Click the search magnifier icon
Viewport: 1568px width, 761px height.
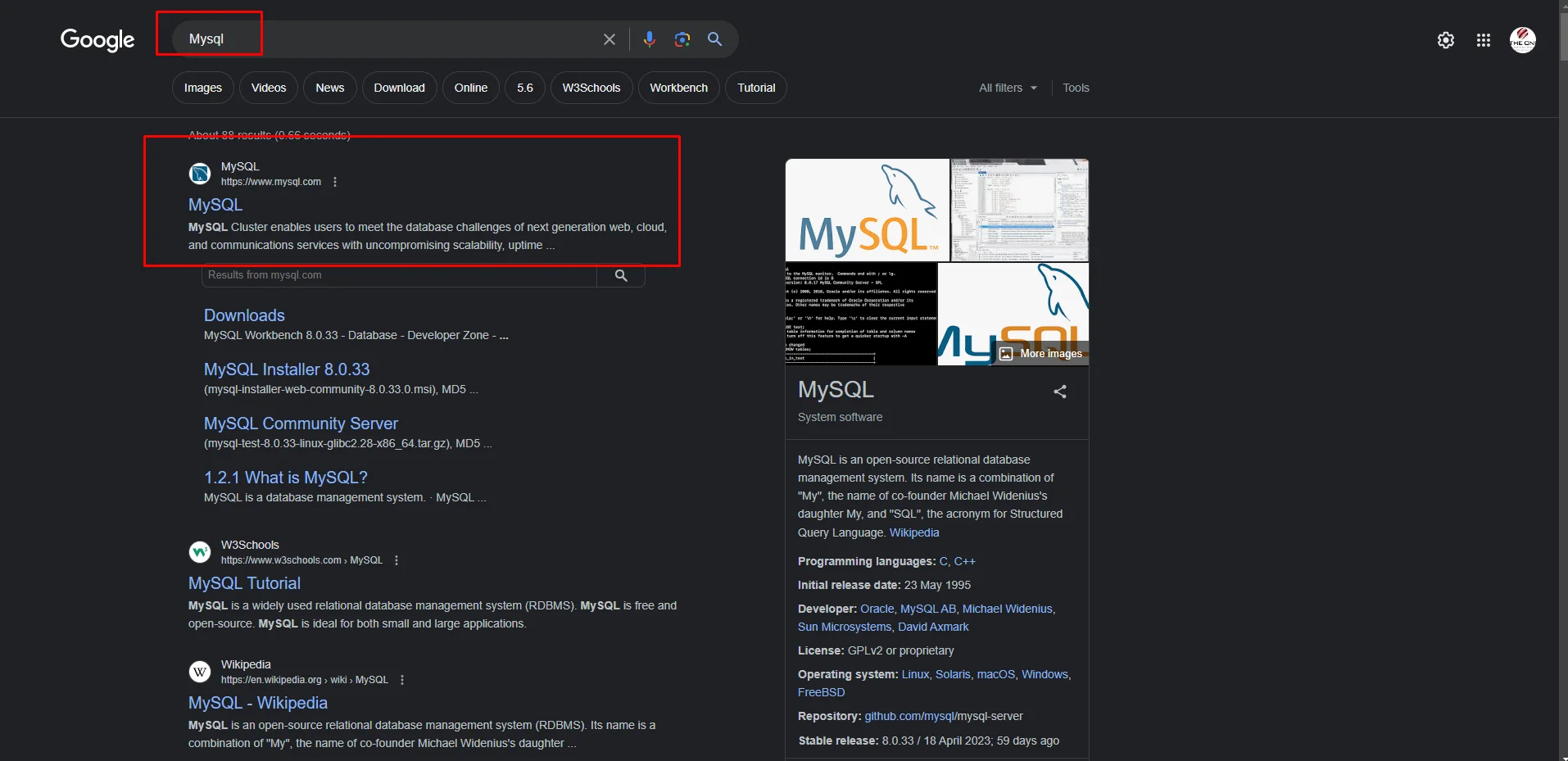(714, 39)
